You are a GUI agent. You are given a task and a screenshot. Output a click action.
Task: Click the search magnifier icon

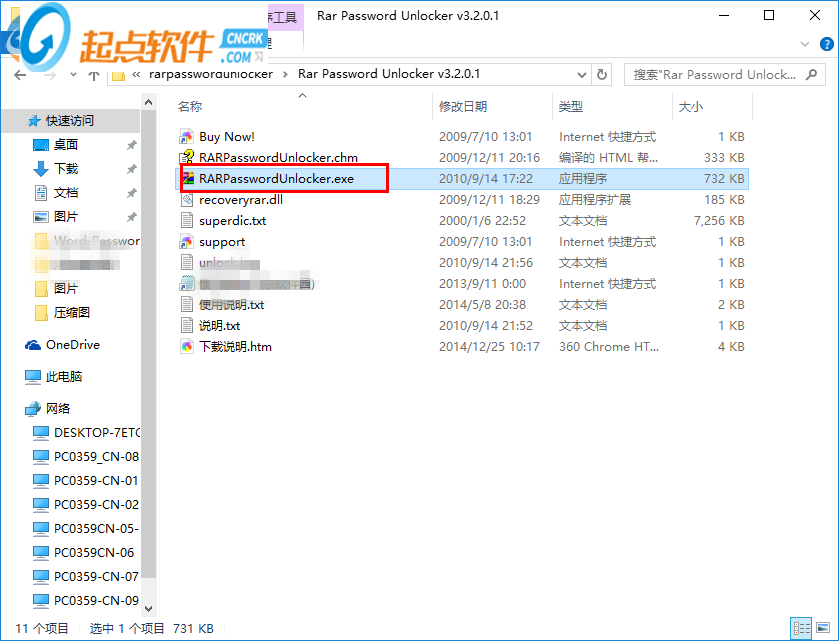(811, 74)
